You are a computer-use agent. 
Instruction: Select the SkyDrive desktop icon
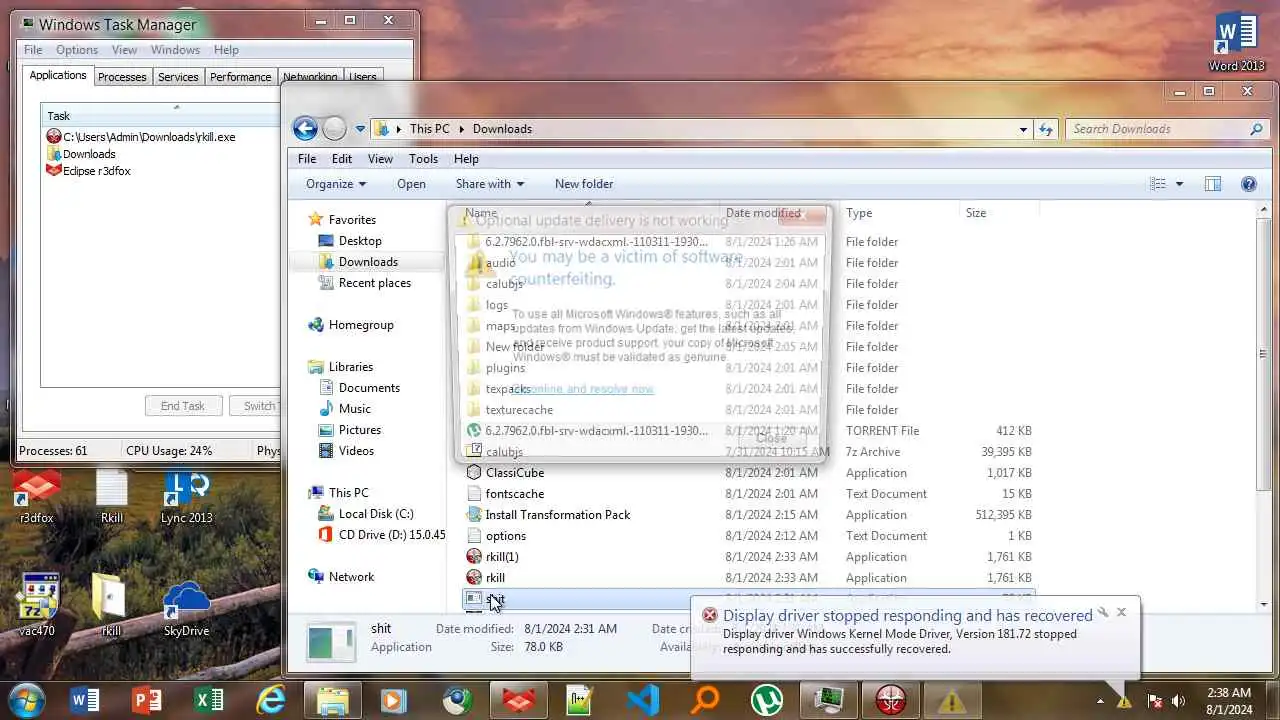tap(187, 610)
